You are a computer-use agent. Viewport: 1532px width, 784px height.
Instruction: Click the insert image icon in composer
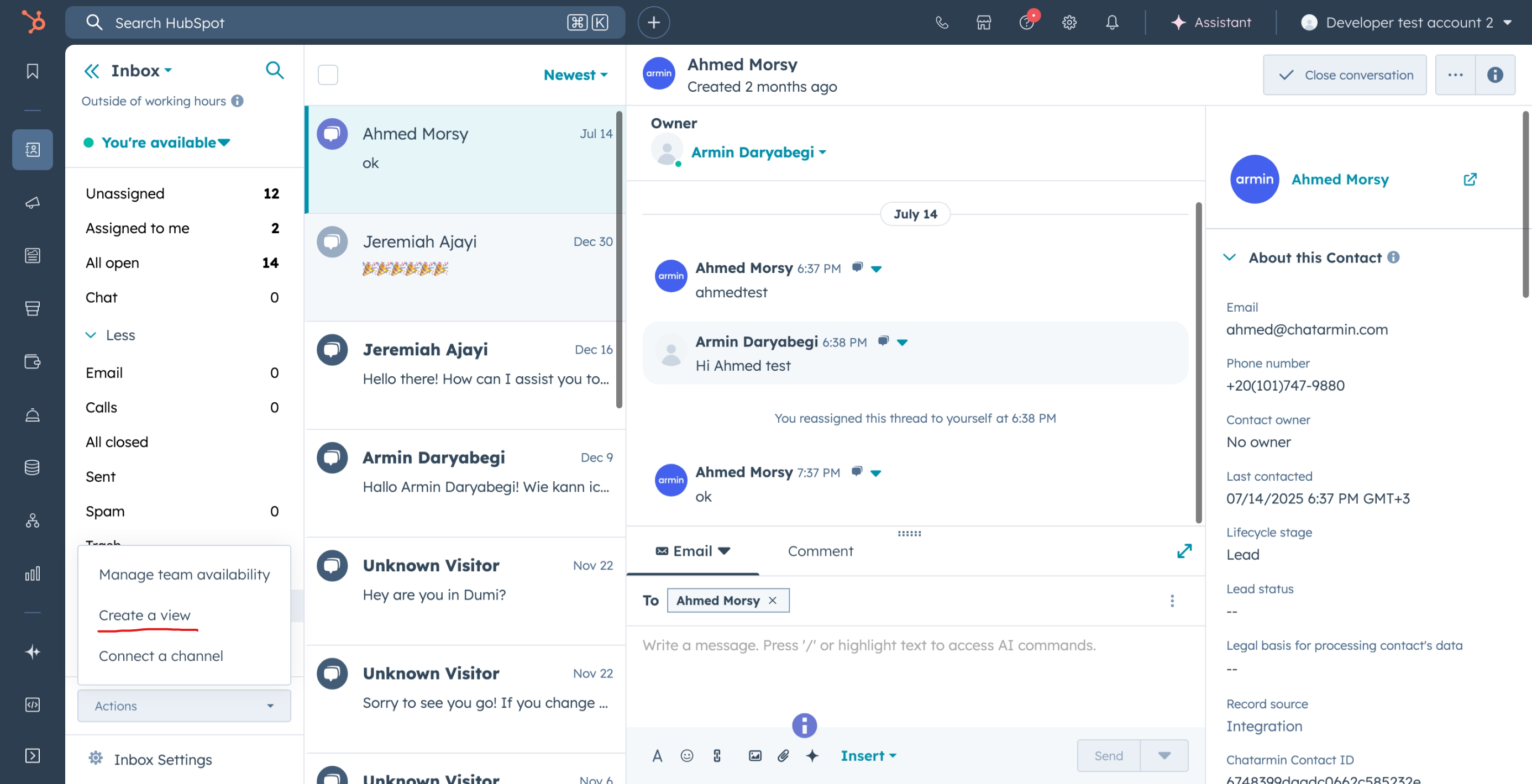[755, 755]
